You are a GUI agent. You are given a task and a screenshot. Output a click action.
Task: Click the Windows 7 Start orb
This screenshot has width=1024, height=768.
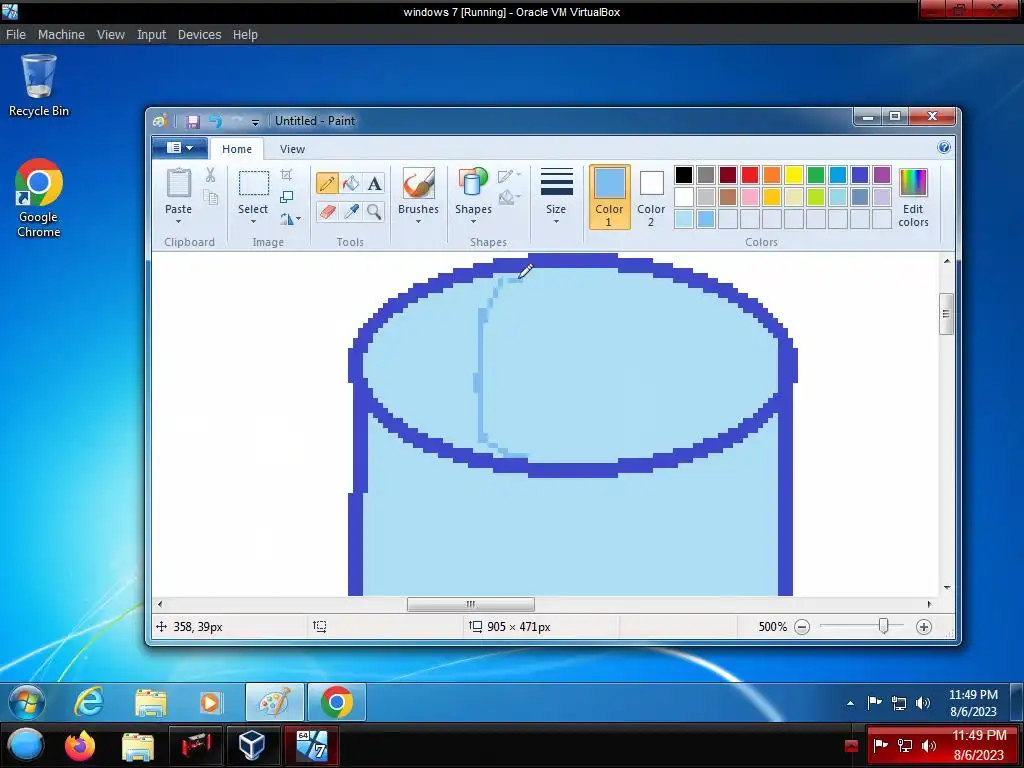coord(27,703)
